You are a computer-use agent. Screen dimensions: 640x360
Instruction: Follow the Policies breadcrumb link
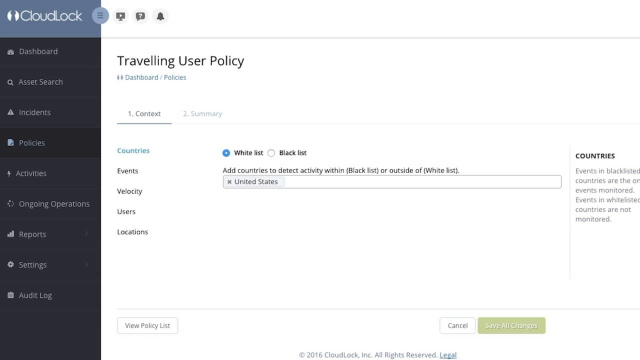click(x=175, y=78)
